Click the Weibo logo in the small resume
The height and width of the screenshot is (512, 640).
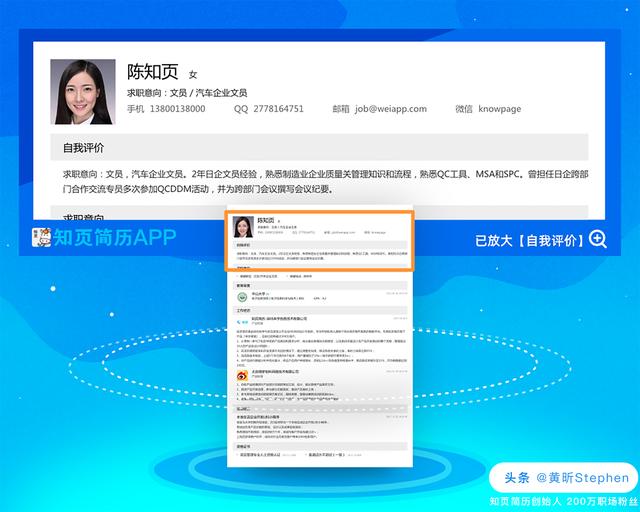click(242, 375)
